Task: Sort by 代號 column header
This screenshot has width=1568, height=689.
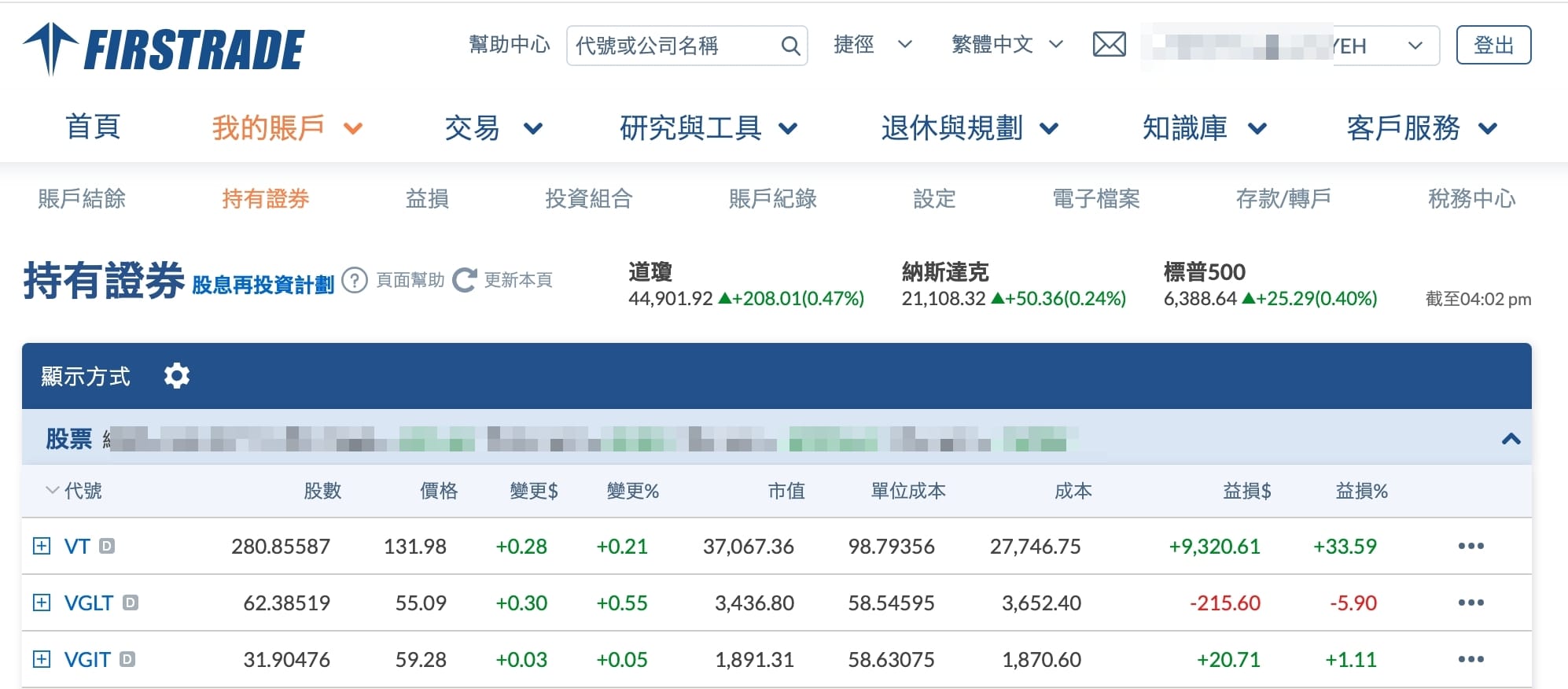Action: (x=73, y=491)
